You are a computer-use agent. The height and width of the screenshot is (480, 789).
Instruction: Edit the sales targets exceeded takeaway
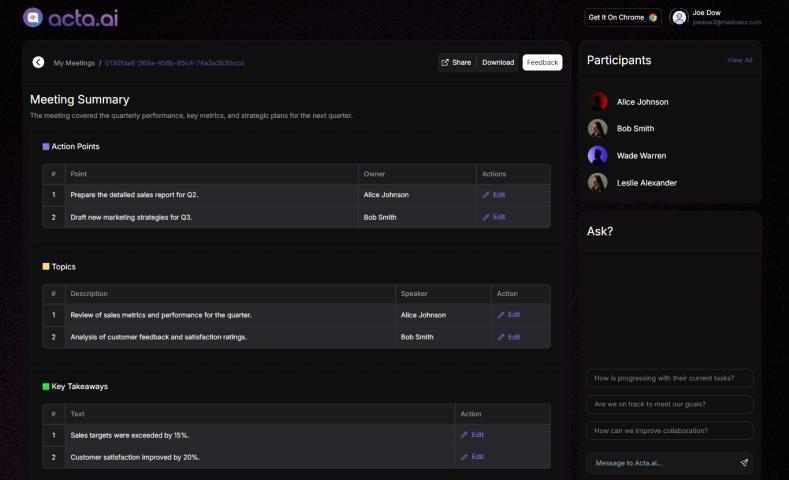(x=472, y=435)
